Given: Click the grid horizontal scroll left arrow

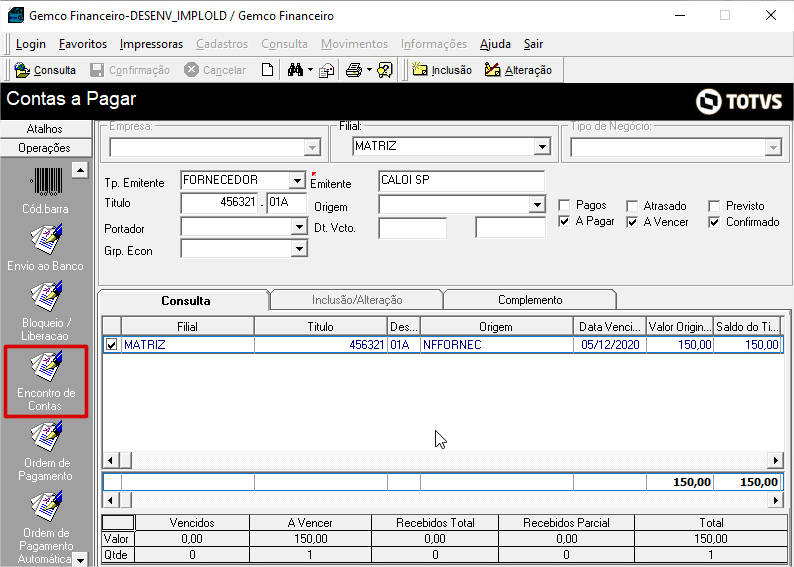Looking at the screenshot, I should [111, 460].
